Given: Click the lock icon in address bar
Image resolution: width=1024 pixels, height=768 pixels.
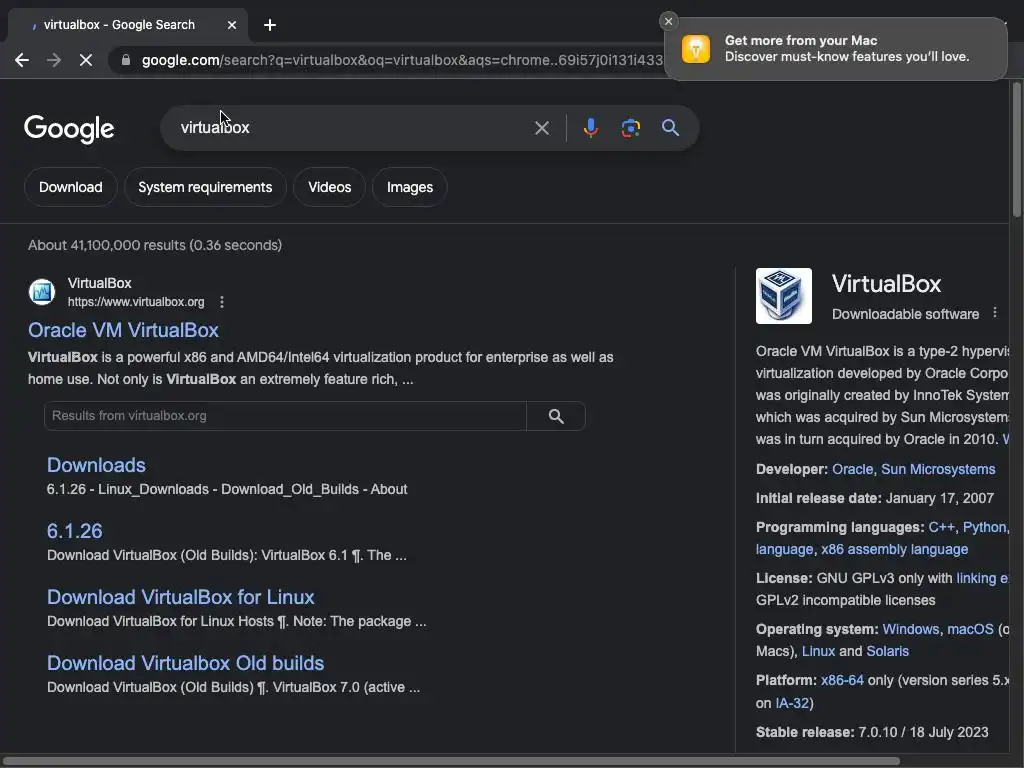Looking at the screenshot, I should click(x=126, y=60).
